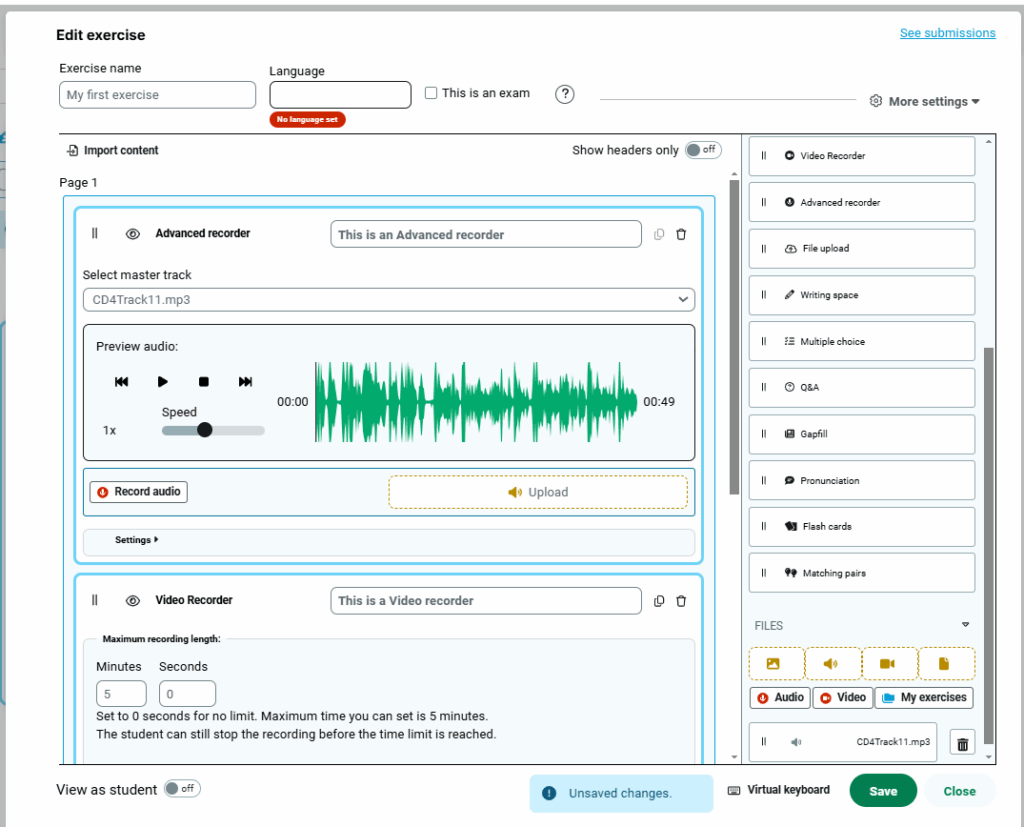Image resolution: width=1024 pixels, height=827 pixels.
Task: Click the help question mark icon
Action: (x=565, y=94)
